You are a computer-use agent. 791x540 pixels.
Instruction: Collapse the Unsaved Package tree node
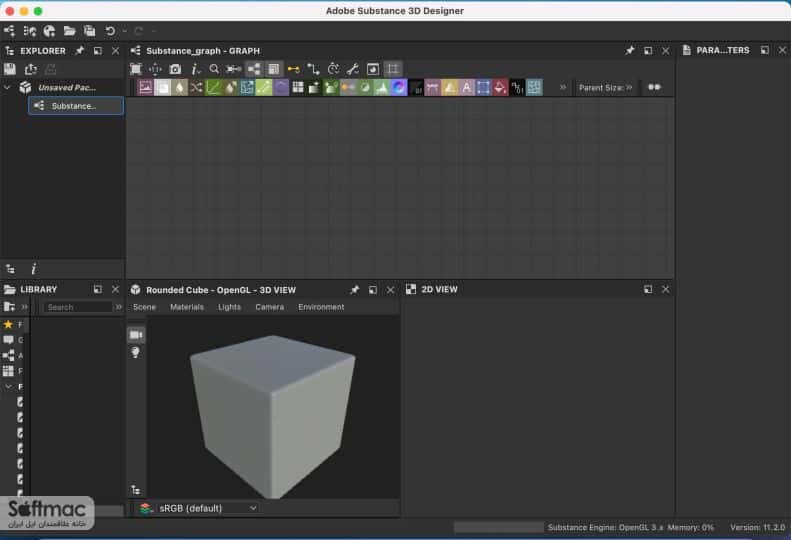(x=7, y=87)
